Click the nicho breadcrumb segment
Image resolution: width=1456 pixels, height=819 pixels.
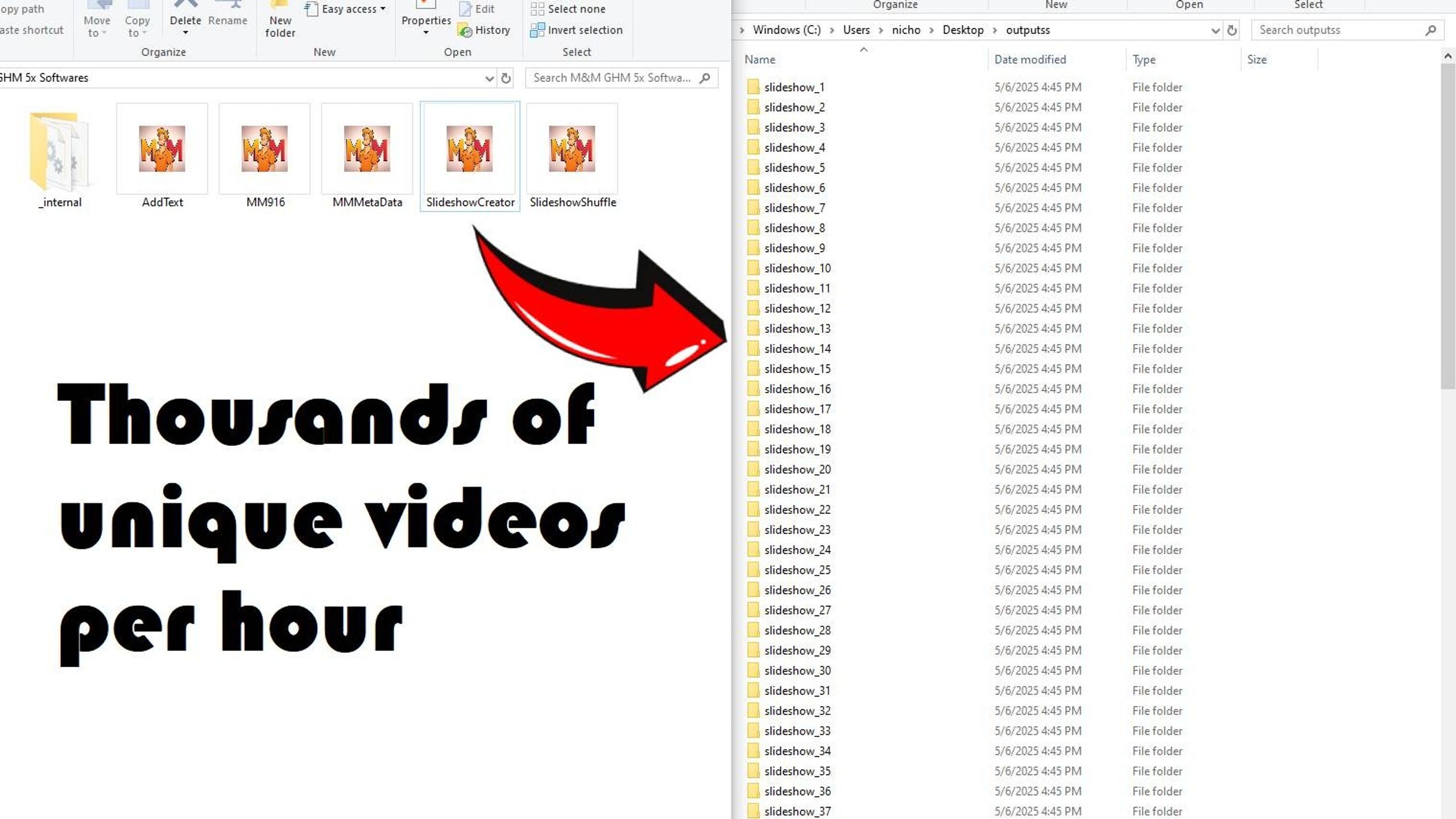906,30
